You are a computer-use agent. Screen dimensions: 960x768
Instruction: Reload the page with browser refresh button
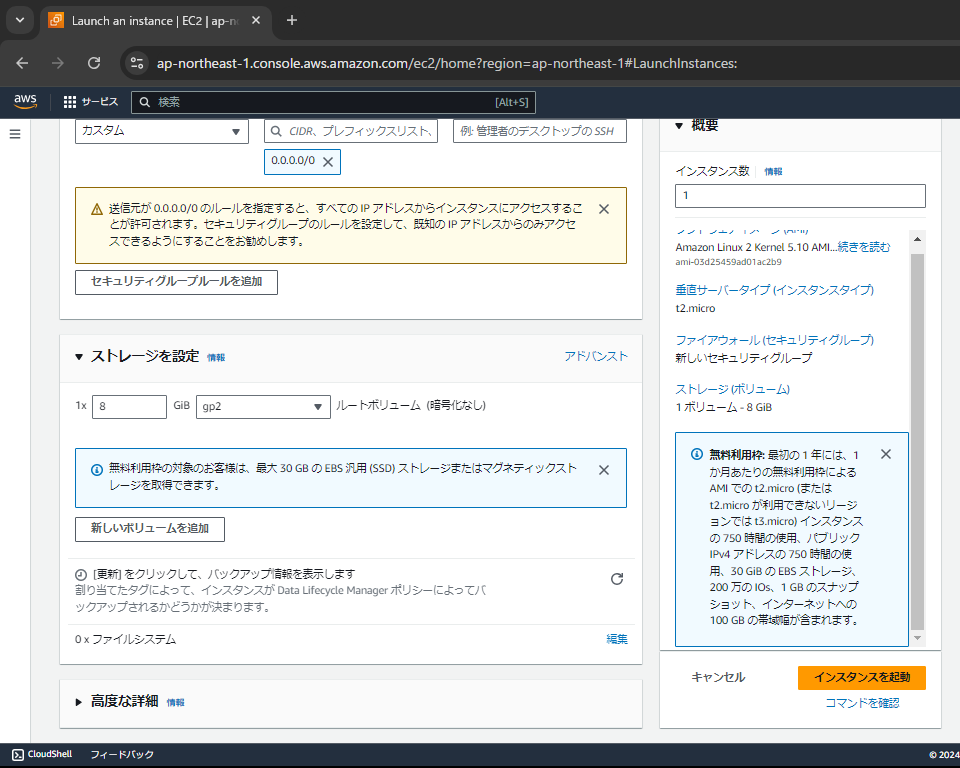click(94, 63)
